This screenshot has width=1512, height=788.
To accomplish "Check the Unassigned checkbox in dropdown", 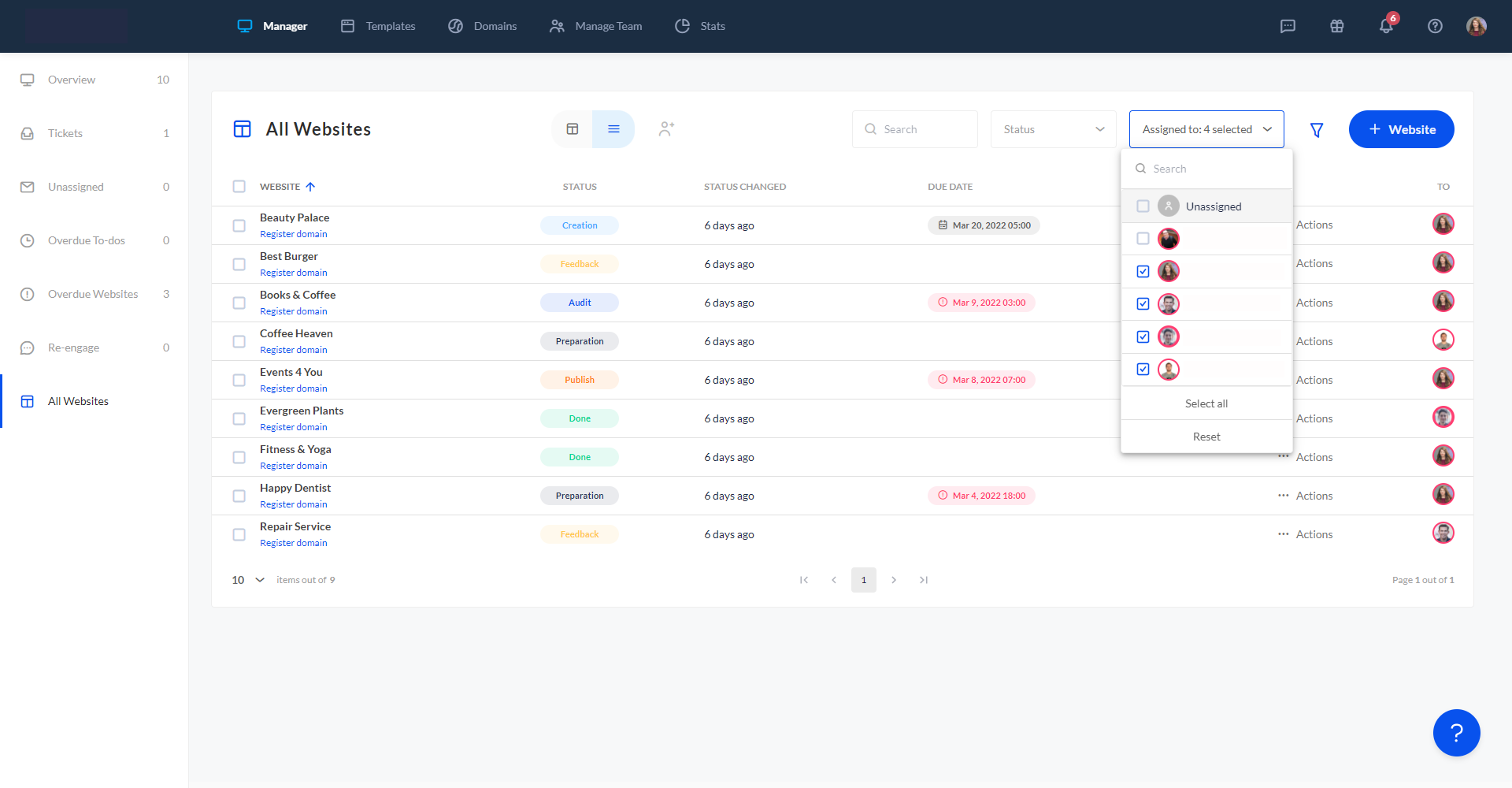I will tap(1143, 206).
